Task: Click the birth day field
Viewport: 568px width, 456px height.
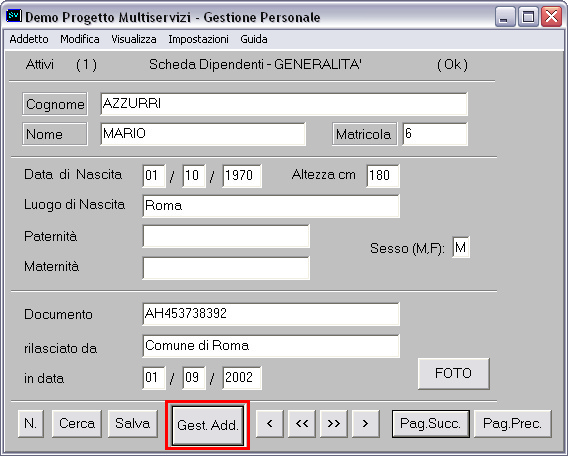Action: [154, 176]
